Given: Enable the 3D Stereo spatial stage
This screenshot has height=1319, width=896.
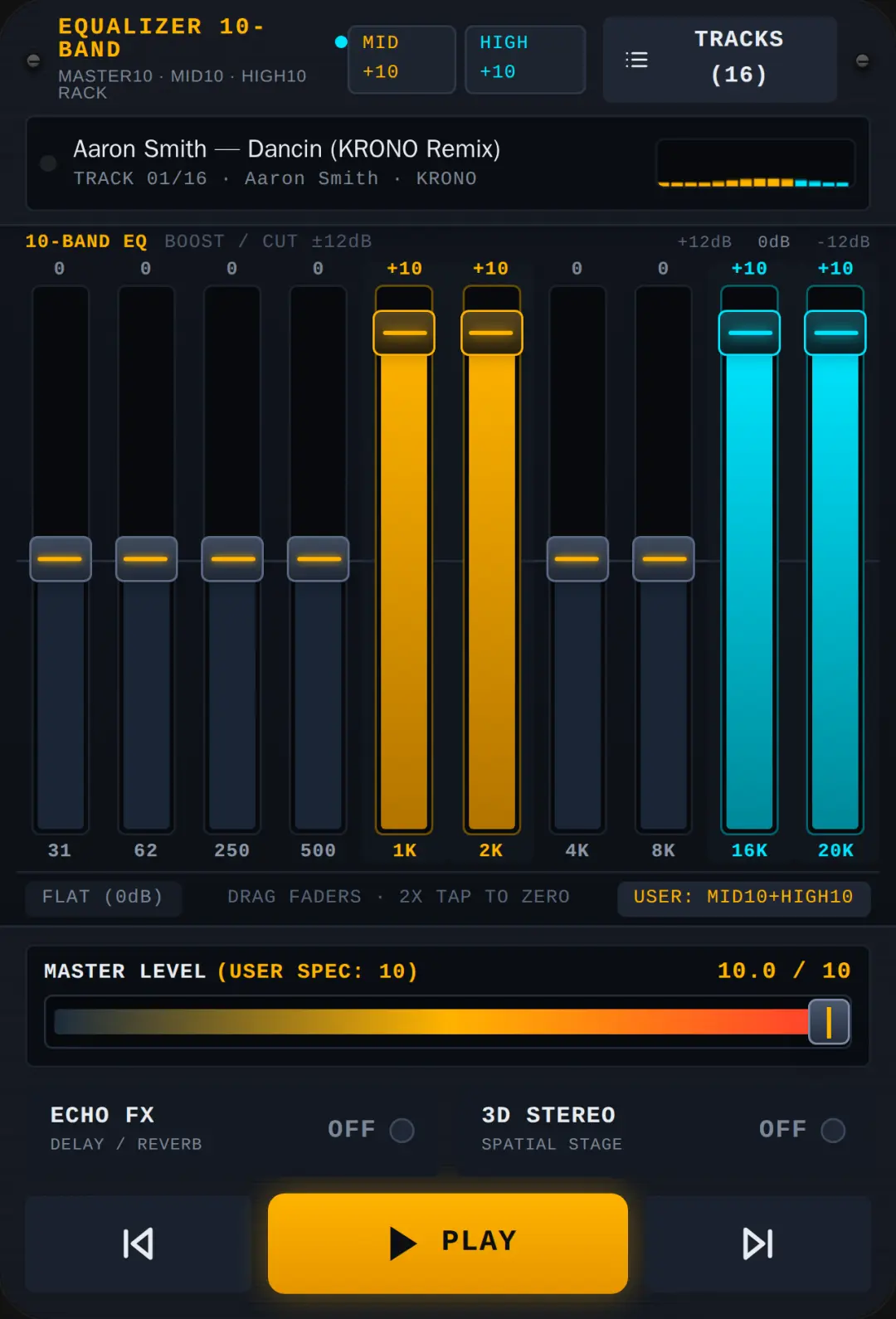Looking at the screenshot, I should (x=833, y=1130).
